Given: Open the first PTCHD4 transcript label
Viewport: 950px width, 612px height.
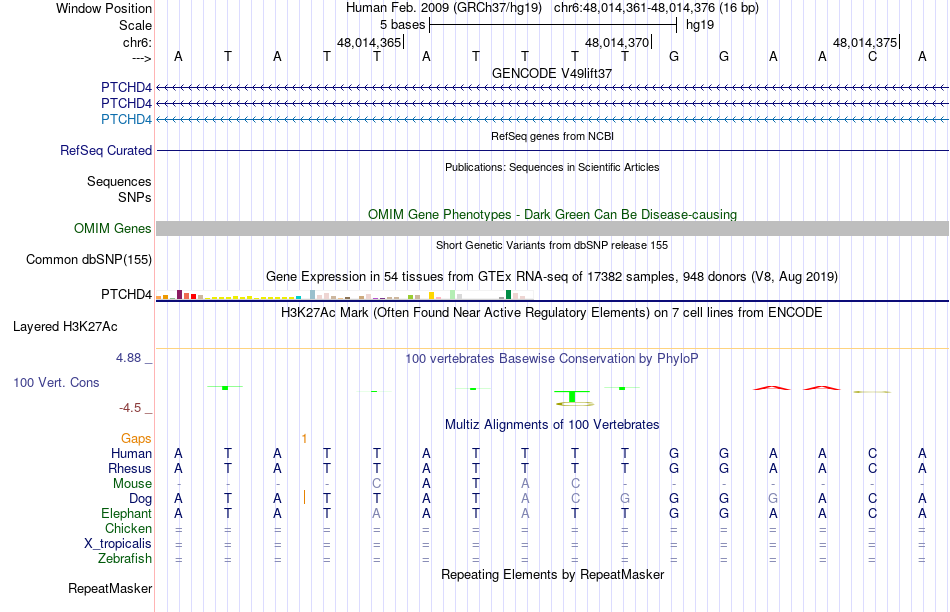Looking at the screenshot, I should tap(126, 87).
